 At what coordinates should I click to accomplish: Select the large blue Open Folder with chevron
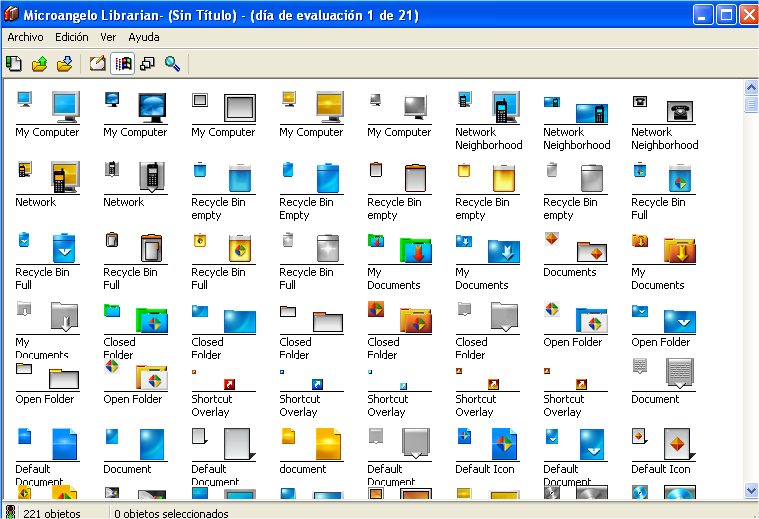(680, 321)
